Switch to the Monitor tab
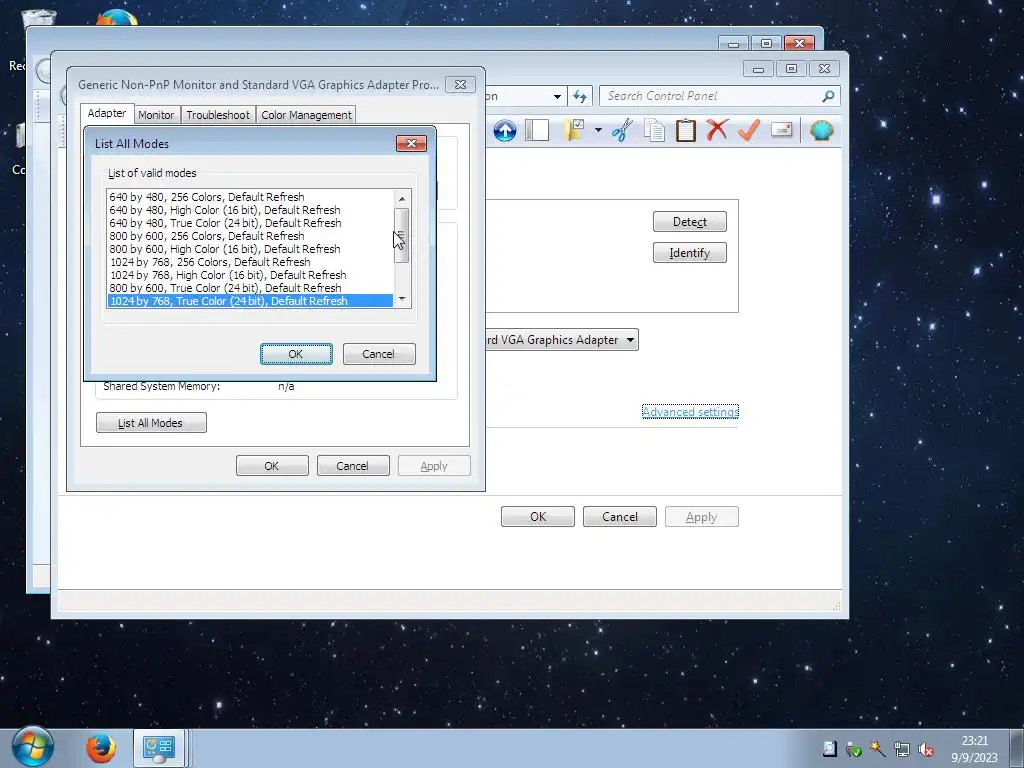 [156, 115]
